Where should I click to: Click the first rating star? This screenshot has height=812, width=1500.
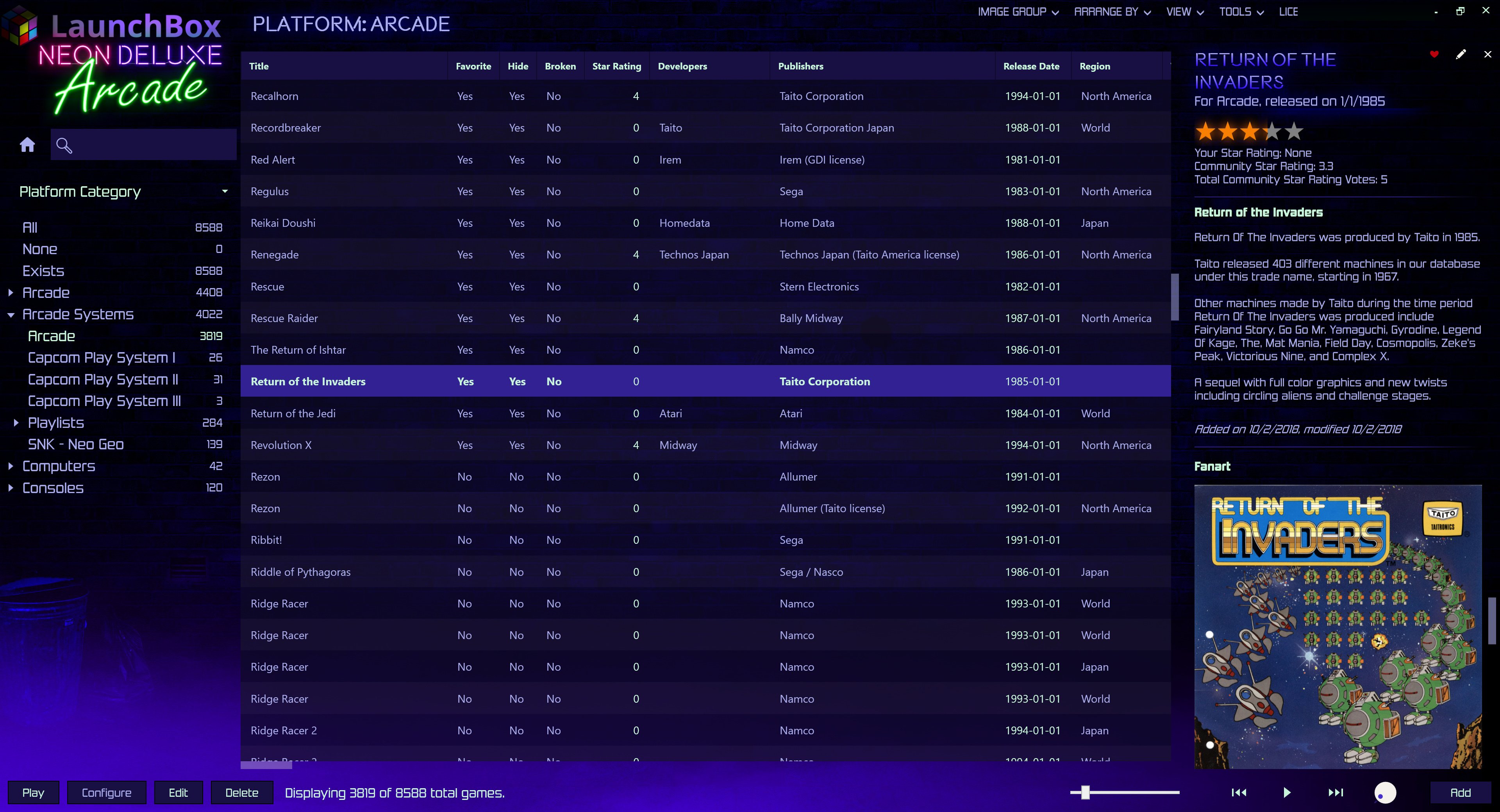tap(1205, 132)
